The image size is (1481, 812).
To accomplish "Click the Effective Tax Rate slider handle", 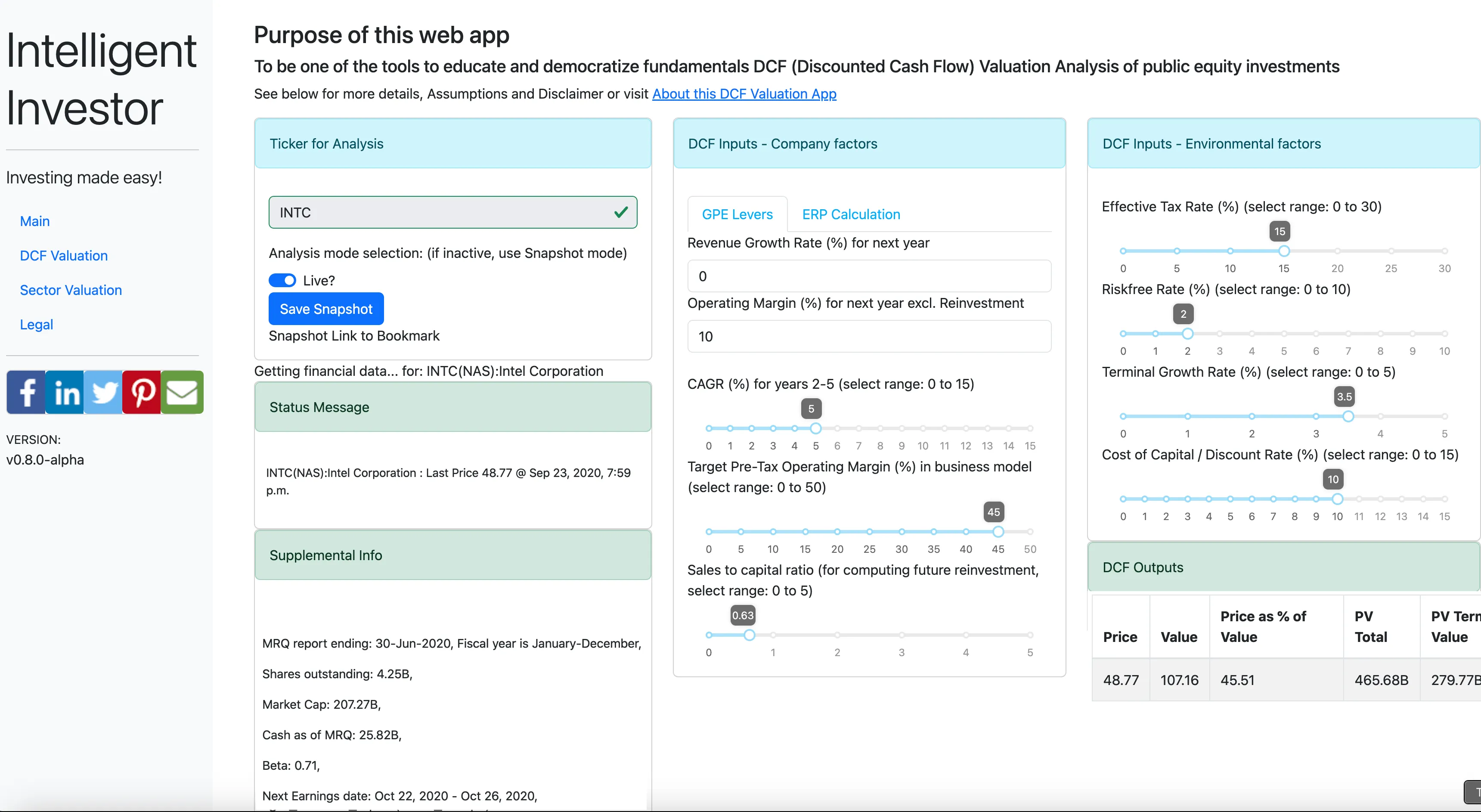I will (1283, 251).
